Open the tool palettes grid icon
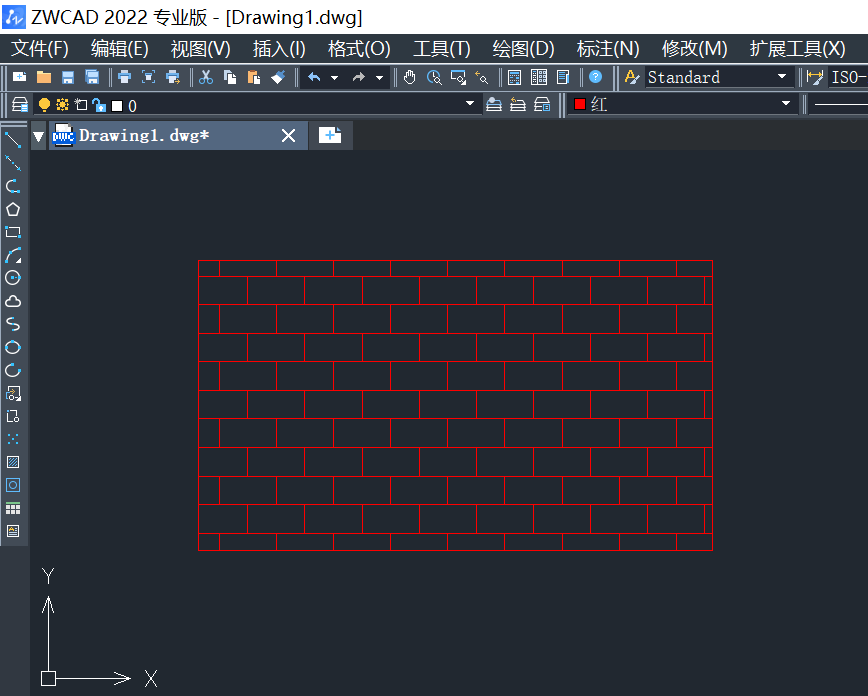 click(x=539, y=77)
